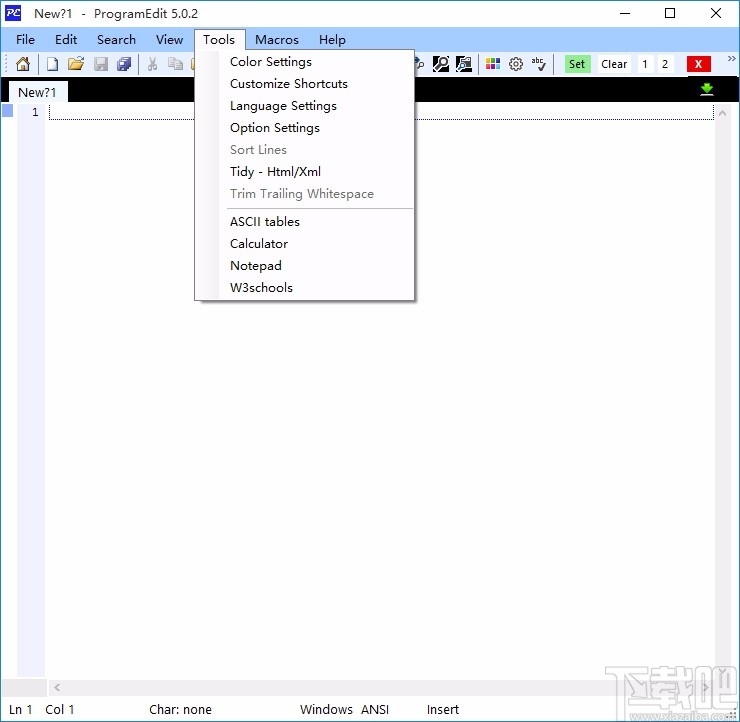
Task: Click the Cut scissors icon
Action: coord(152,64)
